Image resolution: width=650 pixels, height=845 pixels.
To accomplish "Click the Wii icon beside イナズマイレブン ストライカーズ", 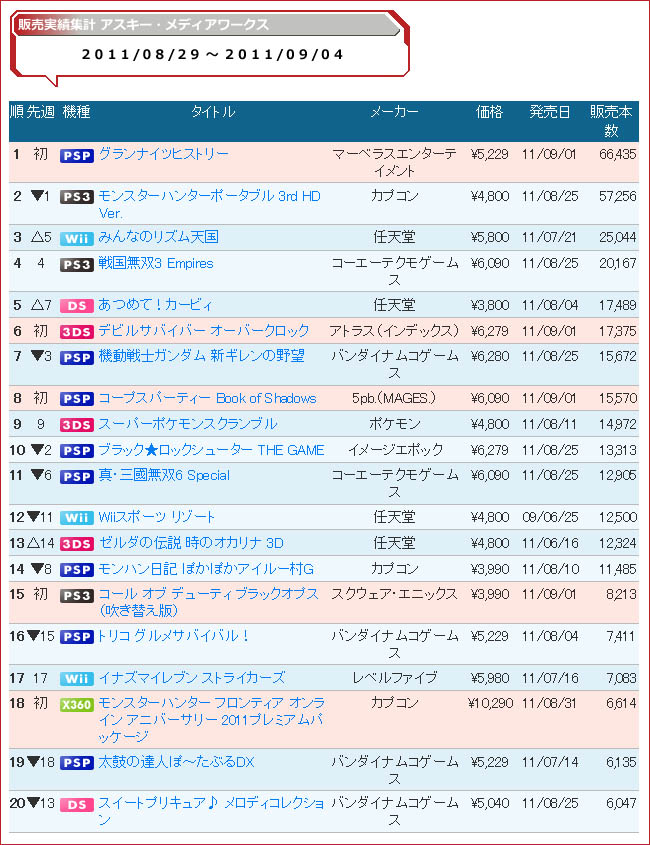I will [x=77, y=678].
